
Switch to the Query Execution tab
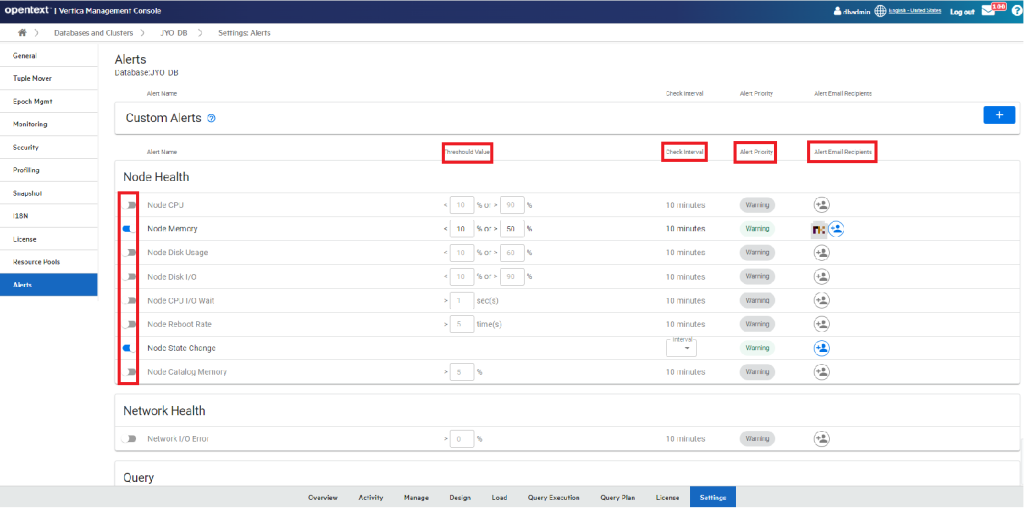point(552,497)
